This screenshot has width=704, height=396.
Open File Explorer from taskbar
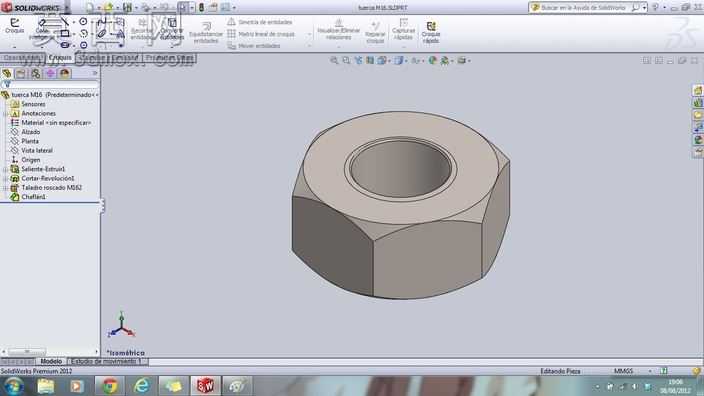click(45, 386)
